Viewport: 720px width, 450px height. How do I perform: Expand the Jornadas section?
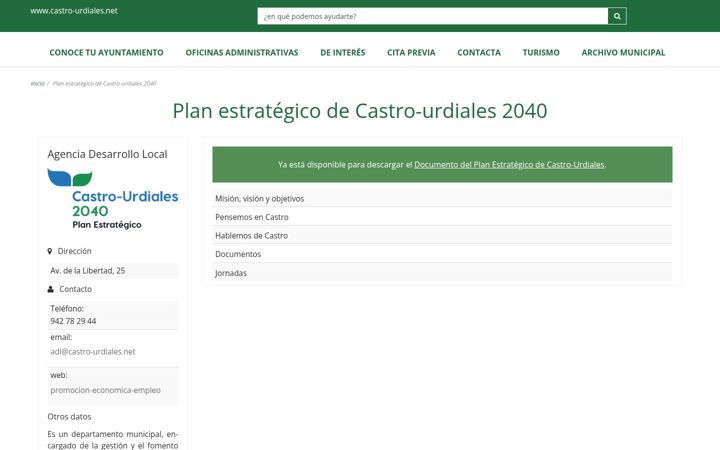[x=442, y=273]
